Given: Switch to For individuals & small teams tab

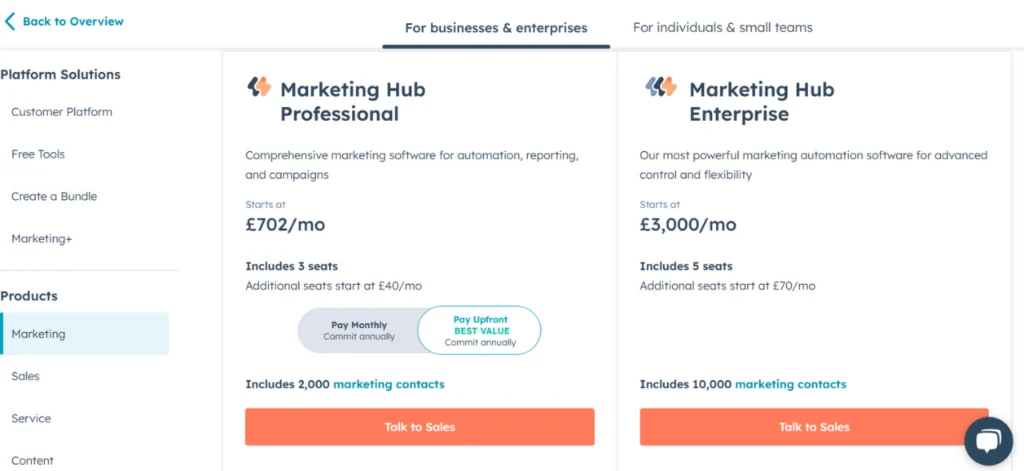Looking at the screenshot, I should [x=722, y=27].
